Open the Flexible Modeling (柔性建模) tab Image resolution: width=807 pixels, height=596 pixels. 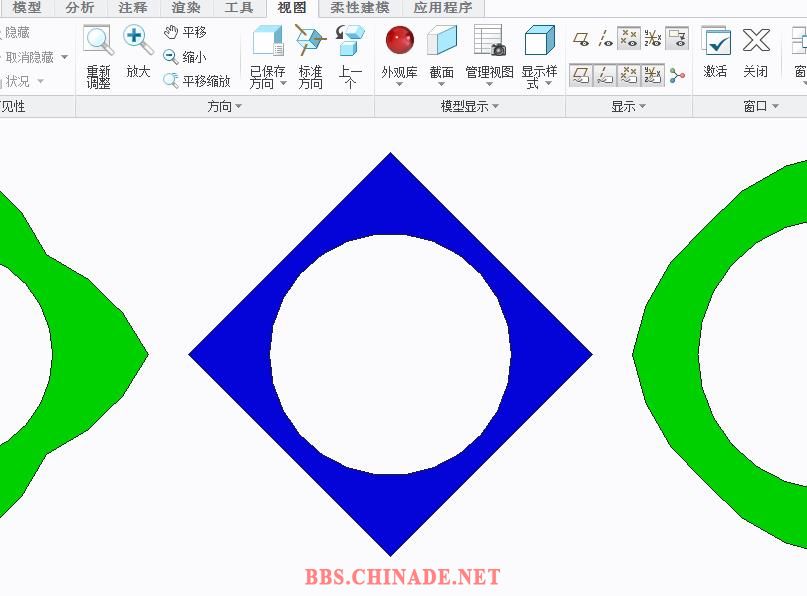pos(359,8)
